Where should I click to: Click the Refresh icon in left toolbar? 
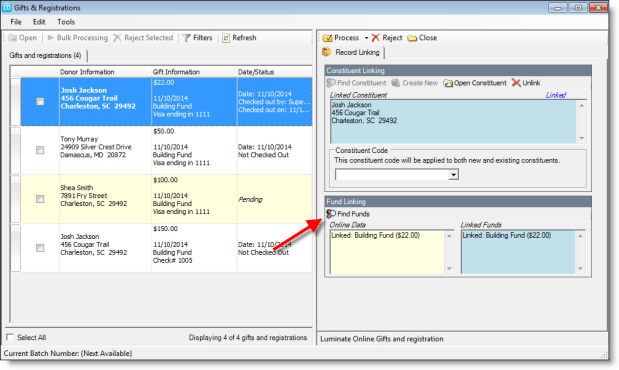click(x=225, y=38)
